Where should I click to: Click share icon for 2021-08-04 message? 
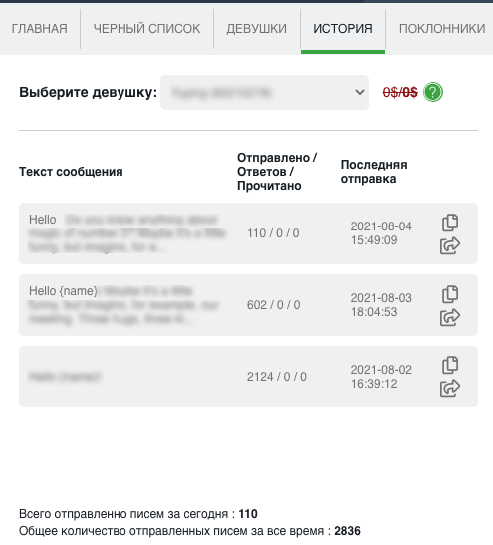pos(450,245)
